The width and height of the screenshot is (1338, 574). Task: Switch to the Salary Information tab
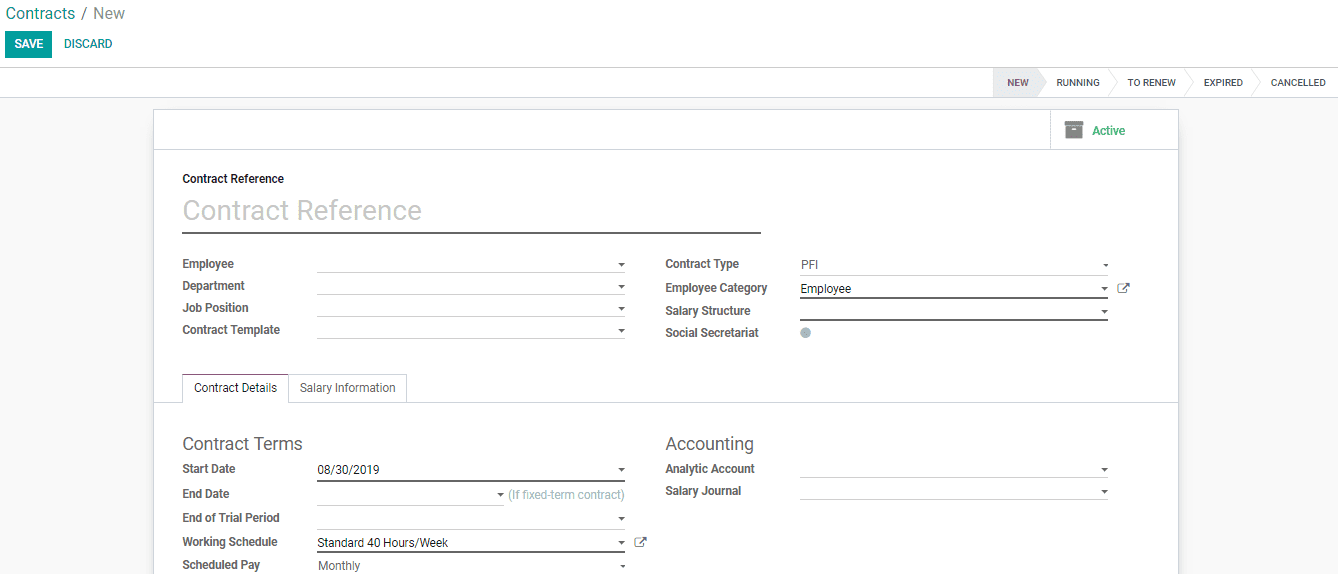347,388
